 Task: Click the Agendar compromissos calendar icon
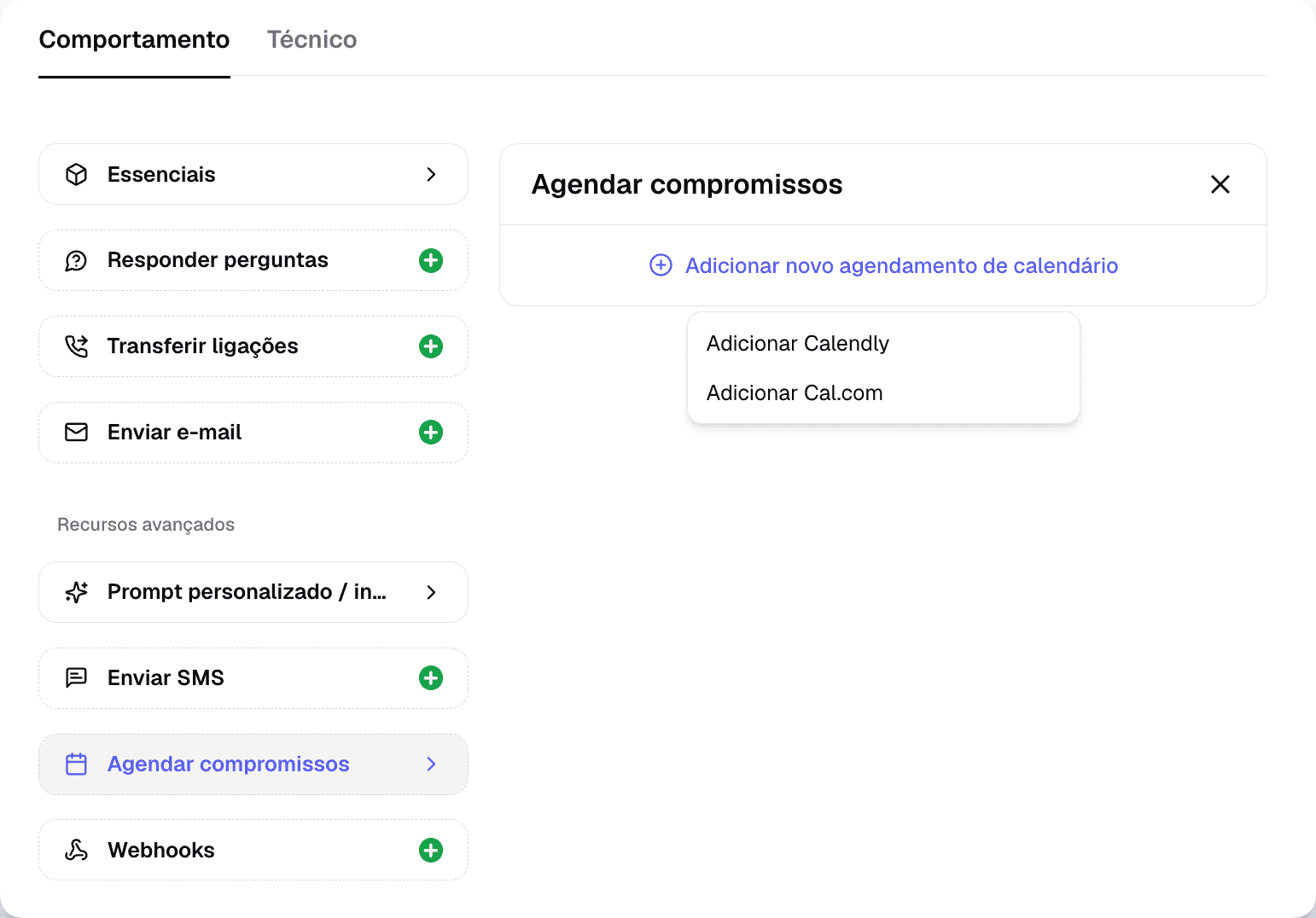(x=77, y=764)
